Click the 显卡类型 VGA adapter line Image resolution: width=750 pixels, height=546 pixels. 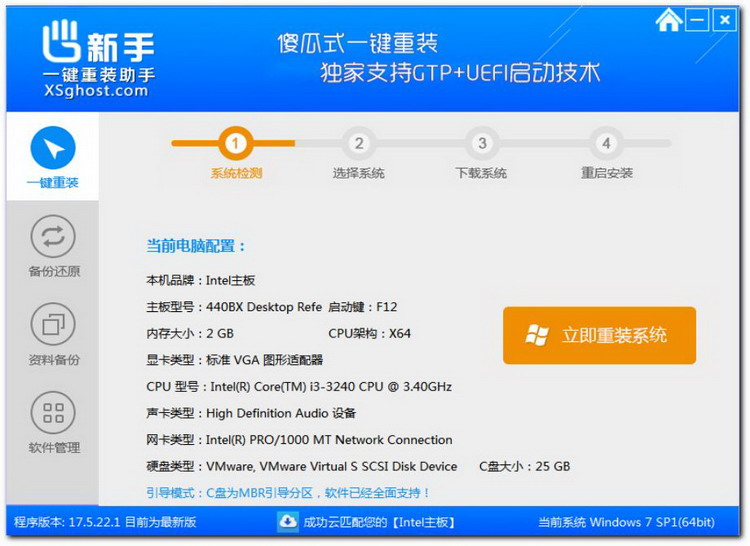(x=234, y=360)
